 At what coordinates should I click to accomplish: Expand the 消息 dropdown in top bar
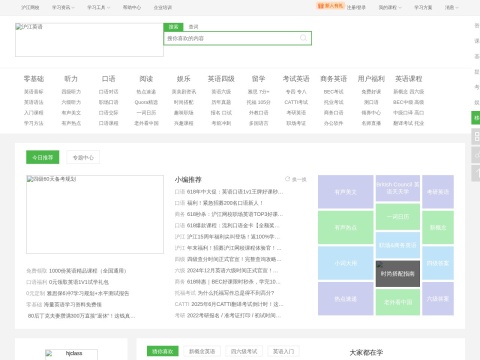452,7
